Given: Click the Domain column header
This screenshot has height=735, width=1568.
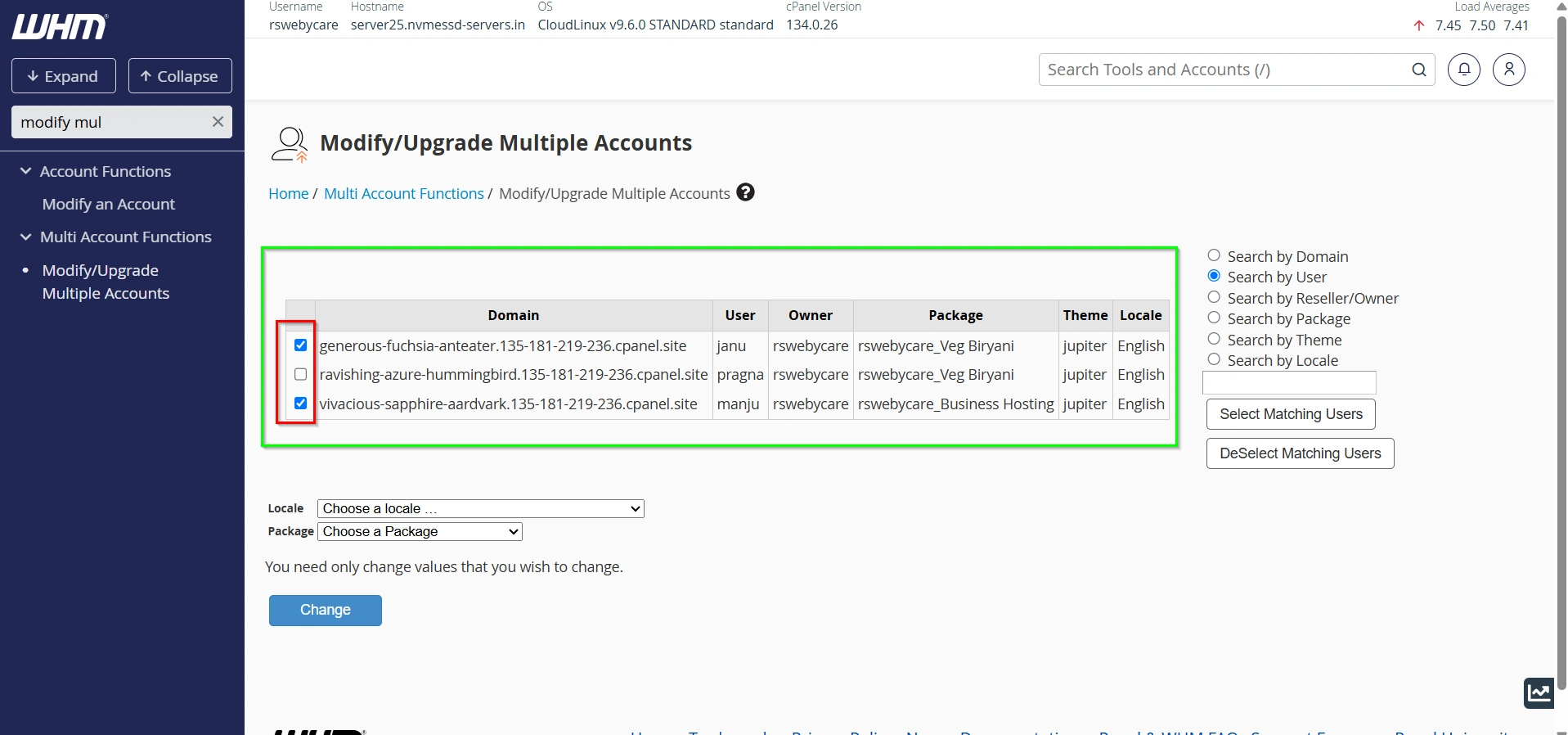Looking at the screenshot, I should 514,315.
